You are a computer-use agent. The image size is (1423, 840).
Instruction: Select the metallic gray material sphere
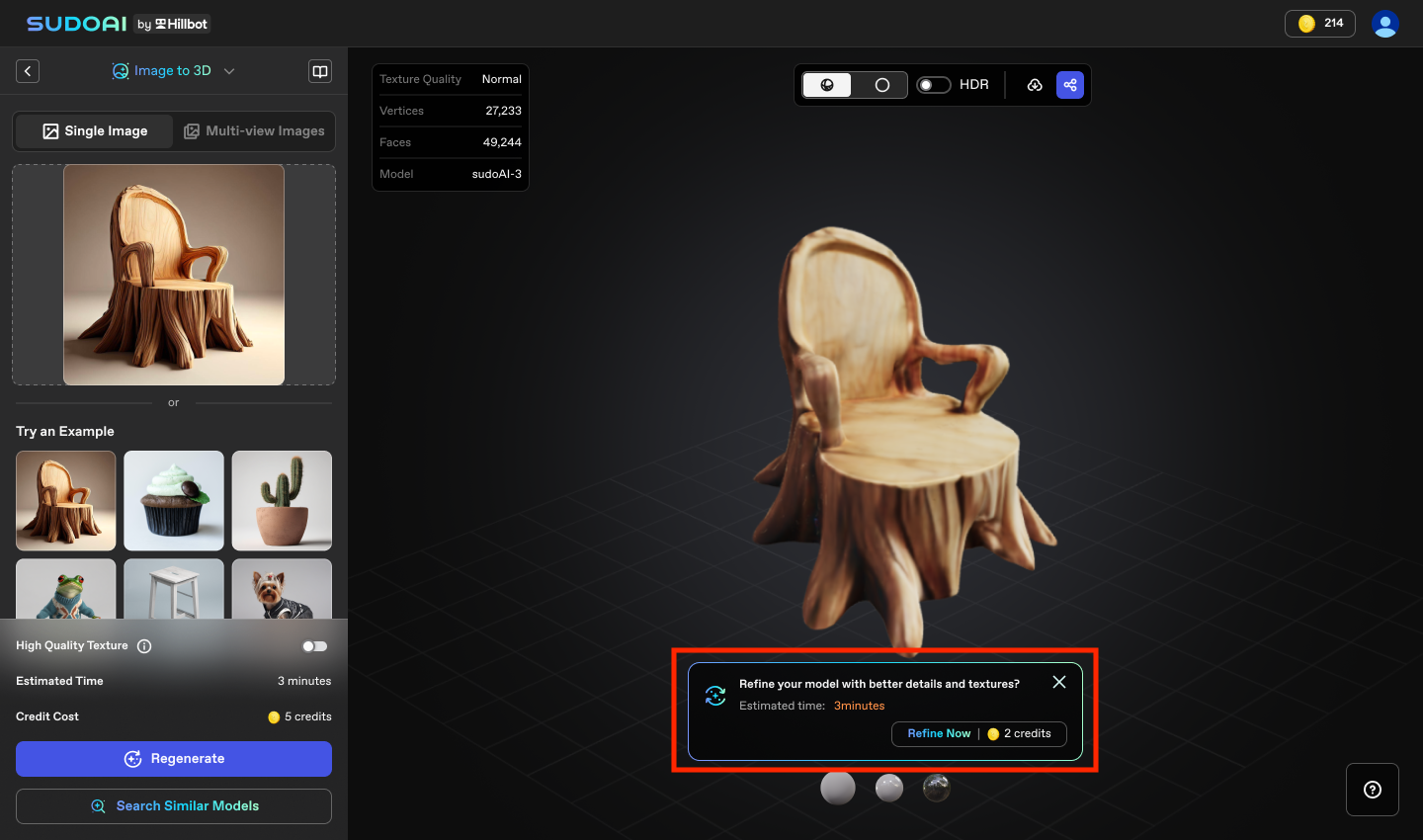(x=889, y=788)
